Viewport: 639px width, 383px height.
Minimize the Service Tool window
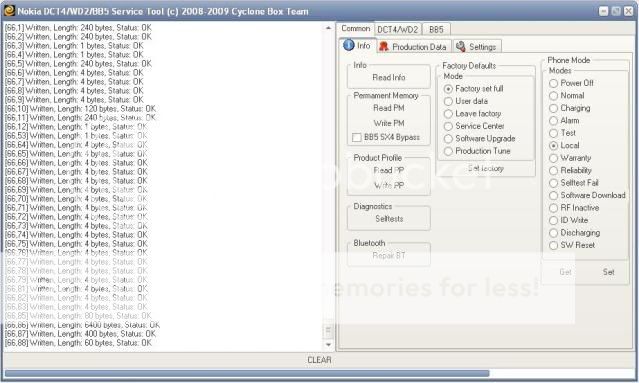coord(604,11)
